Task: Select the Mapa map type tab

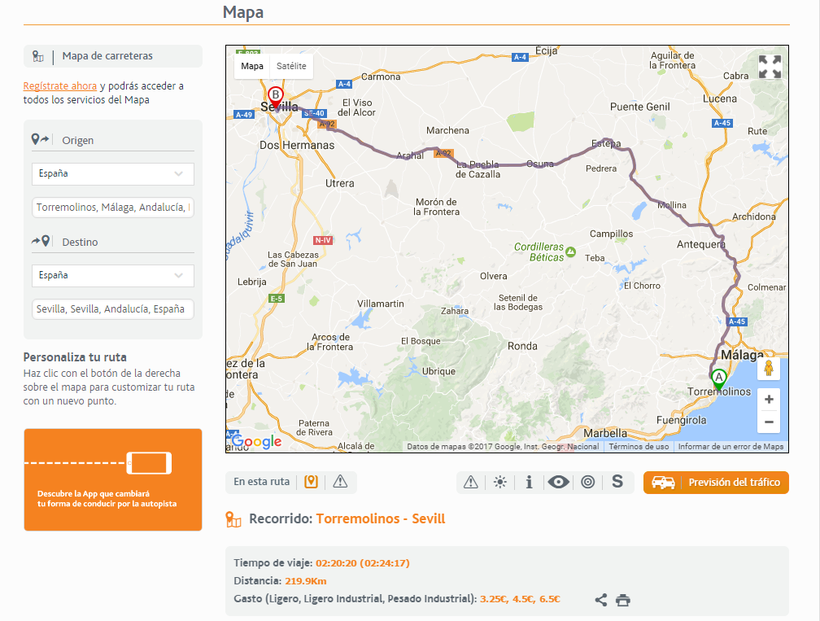Action: pos(253,66)
